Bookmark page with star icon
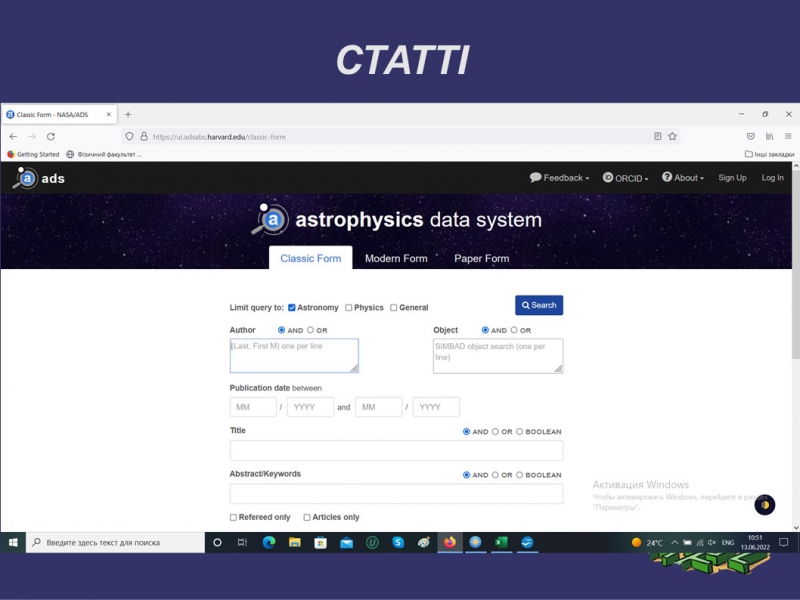800x600 pixels. pyautogui.click(x=672, y=136)
